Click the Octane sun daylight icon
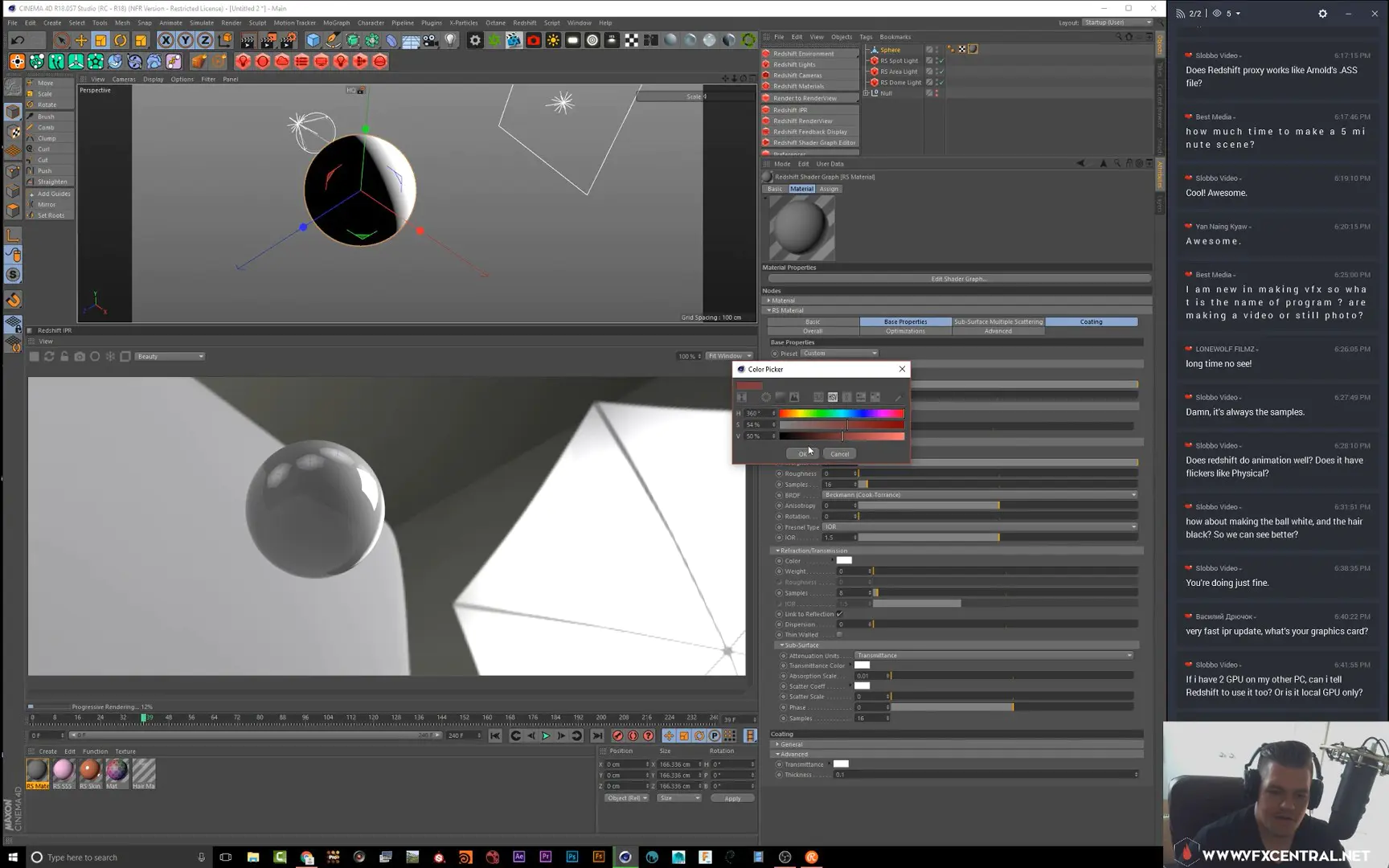The image size is (1389, 868). (x=553, y=40)
